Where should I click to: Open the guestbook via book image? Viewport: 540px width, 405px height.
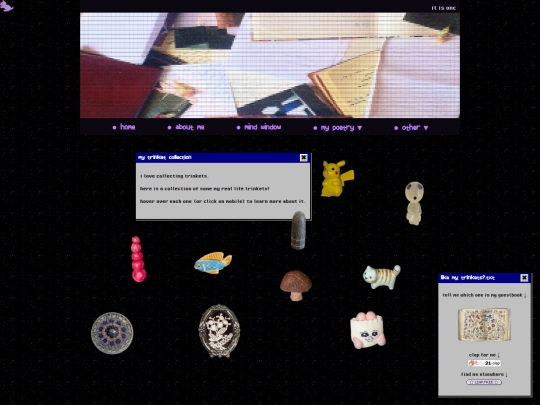(x=484, y=324)
